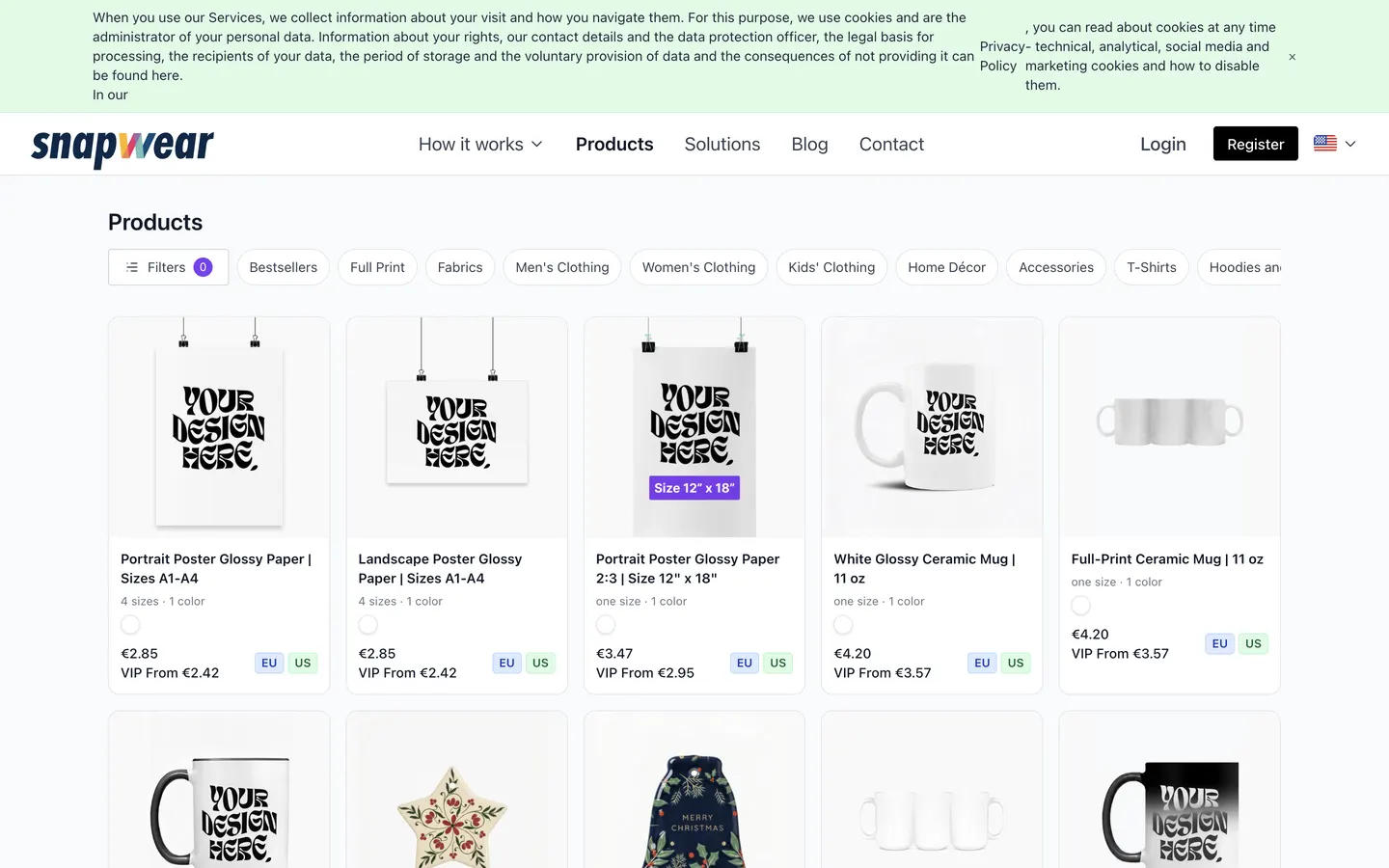Open the Solutions menu item
Viewport: 1389px width, 868px height.
pos(722,144)
